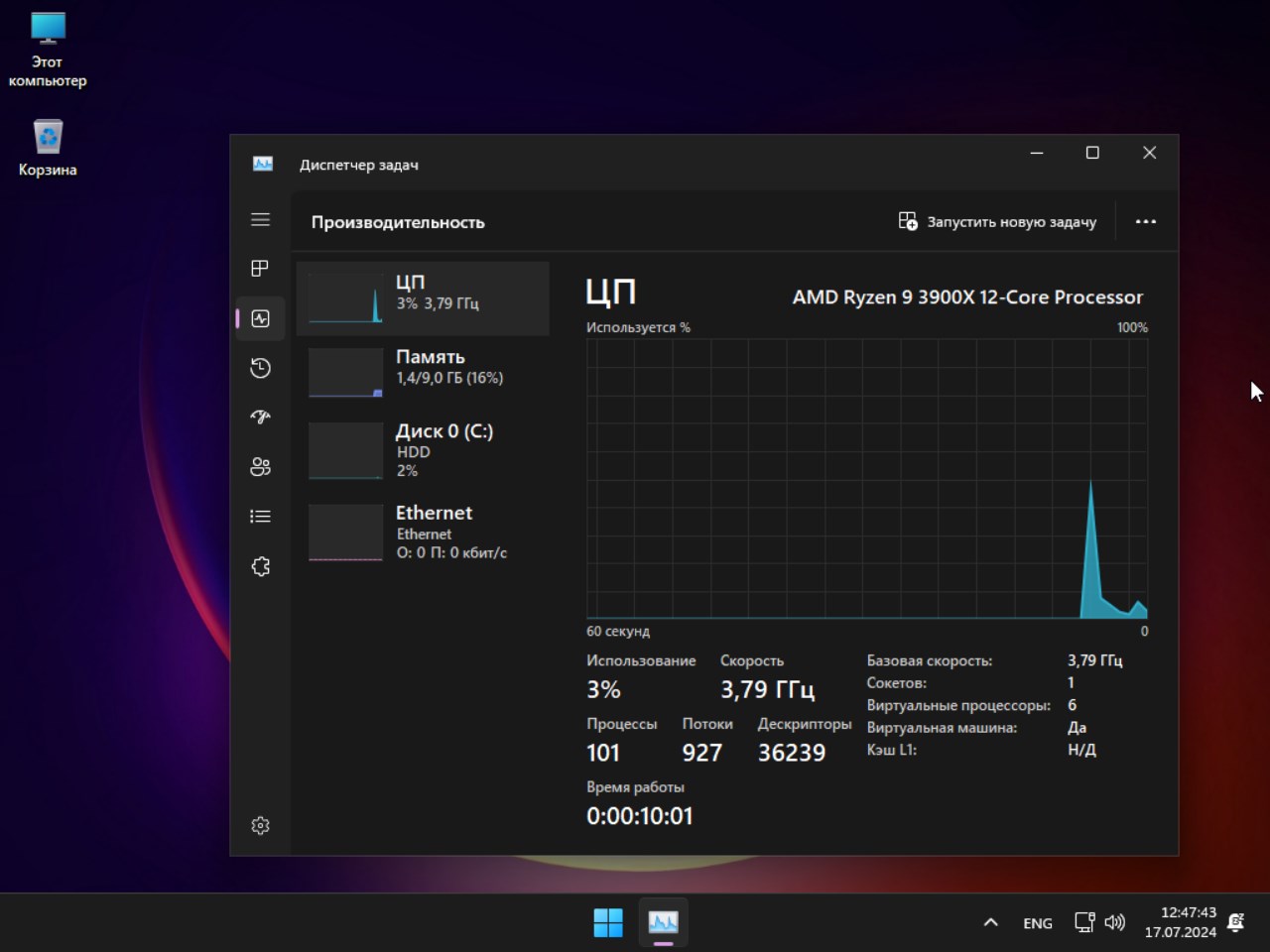The height and width of the screenshot is (952, 1270).
Task: Click the Ethernet mini graph thumbnail
Action: (345, 533)
